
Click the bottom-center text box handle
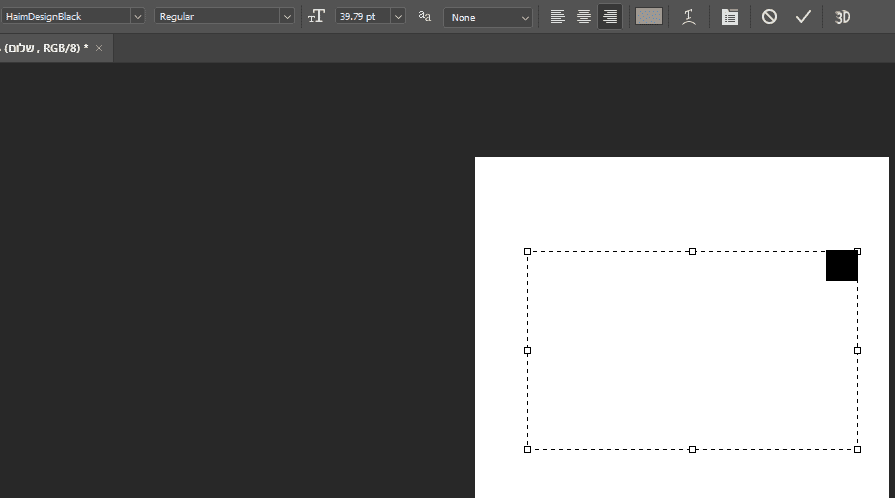point(692,449)
